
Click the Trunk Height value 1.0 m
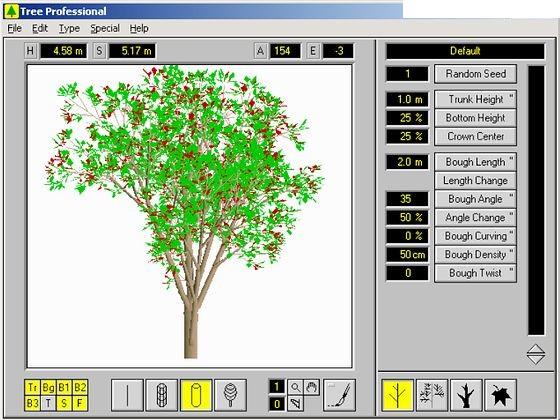(x=407, y=99)
